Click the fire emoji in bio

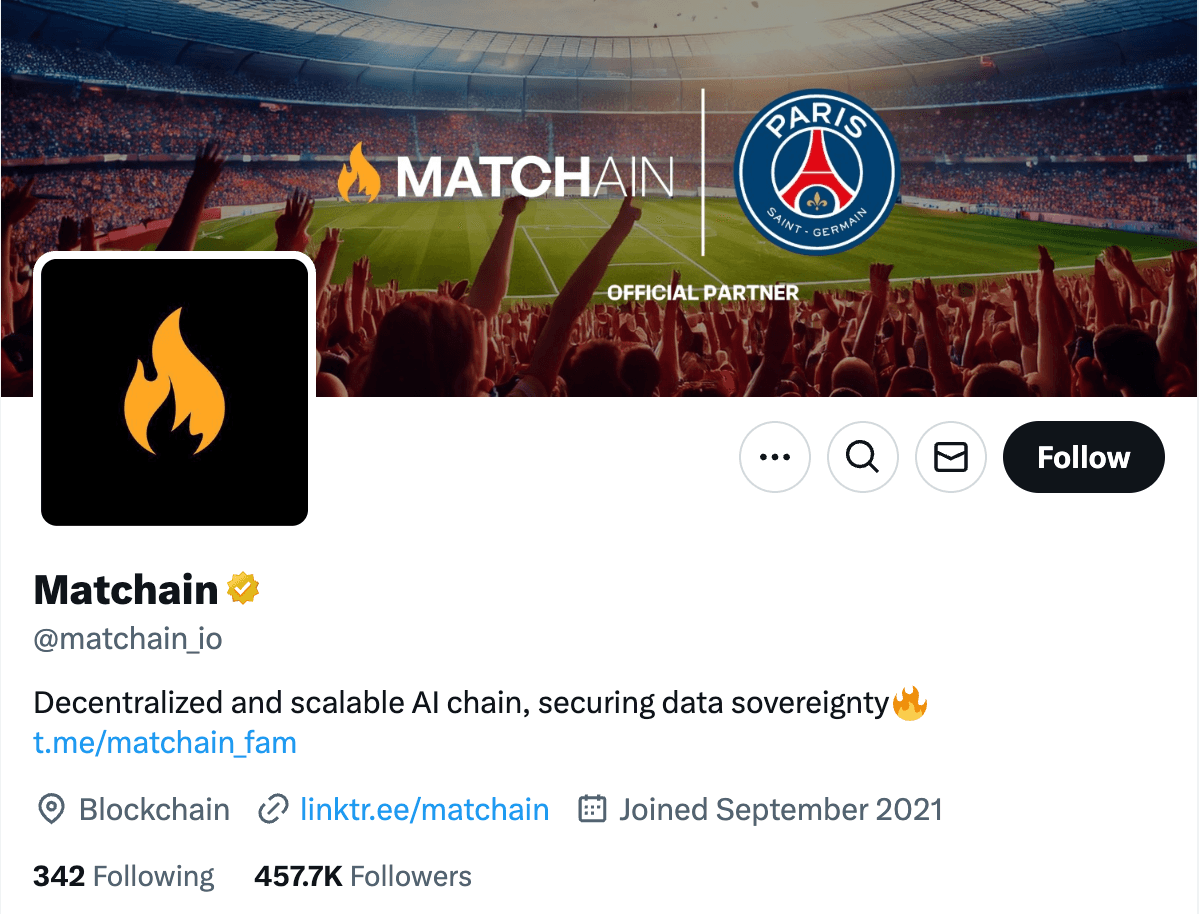(x=910, y=703)
